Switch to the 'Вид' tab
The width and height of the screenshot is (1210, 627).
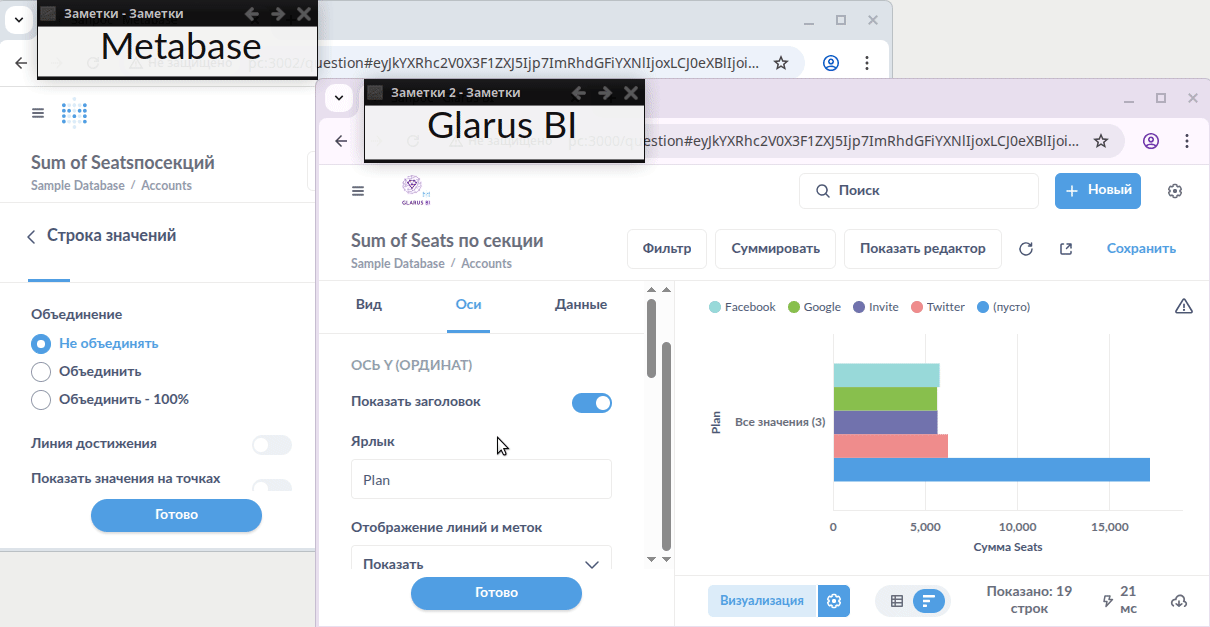tap(369, 305)
